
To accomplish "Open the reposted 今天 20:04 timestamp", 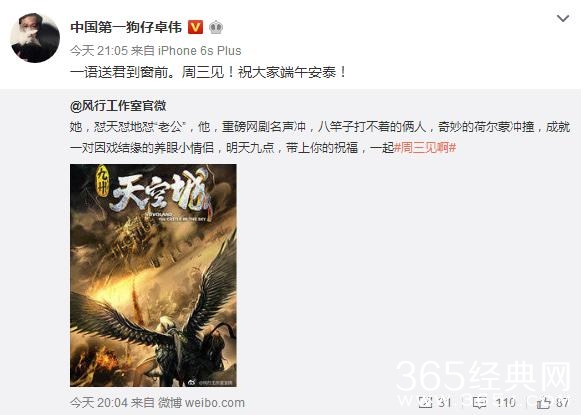I will [x=99, y=402].
